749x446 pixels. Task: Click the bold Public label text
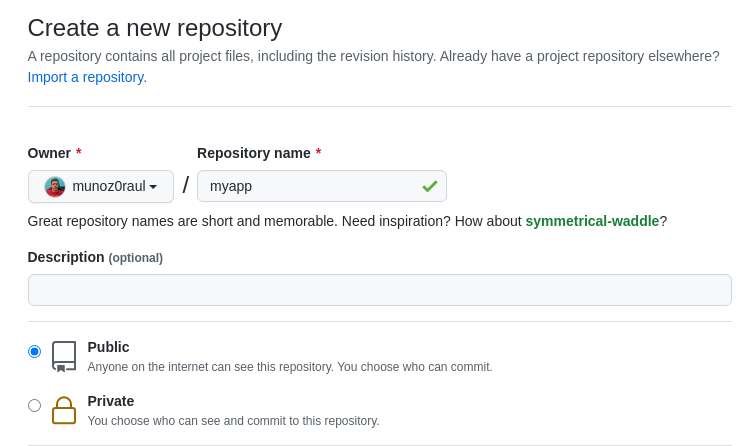pyautogui.click(x=108, y=347)
